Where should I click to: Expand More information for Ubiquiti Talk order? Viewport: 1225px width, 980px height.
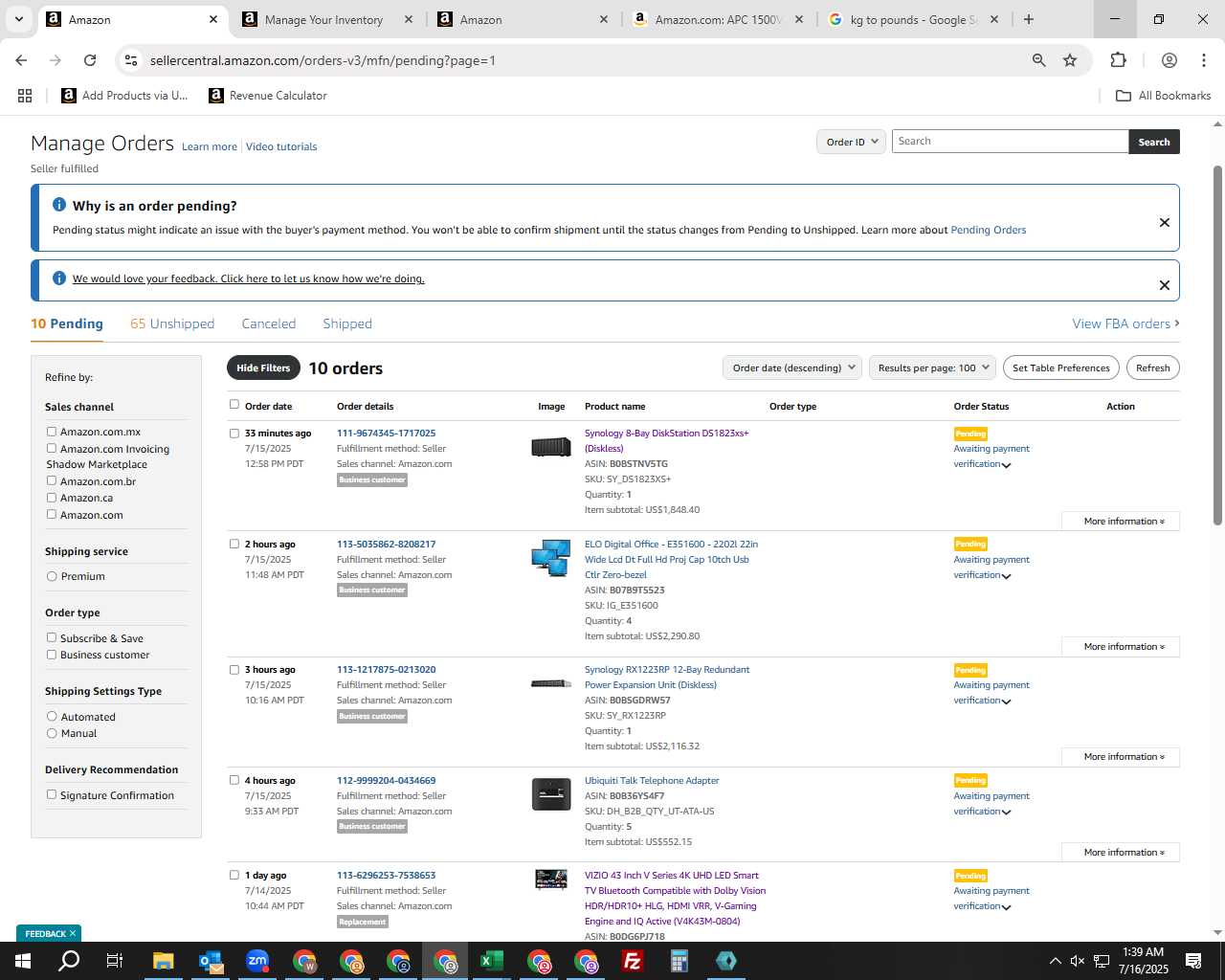coord(1121,853)
